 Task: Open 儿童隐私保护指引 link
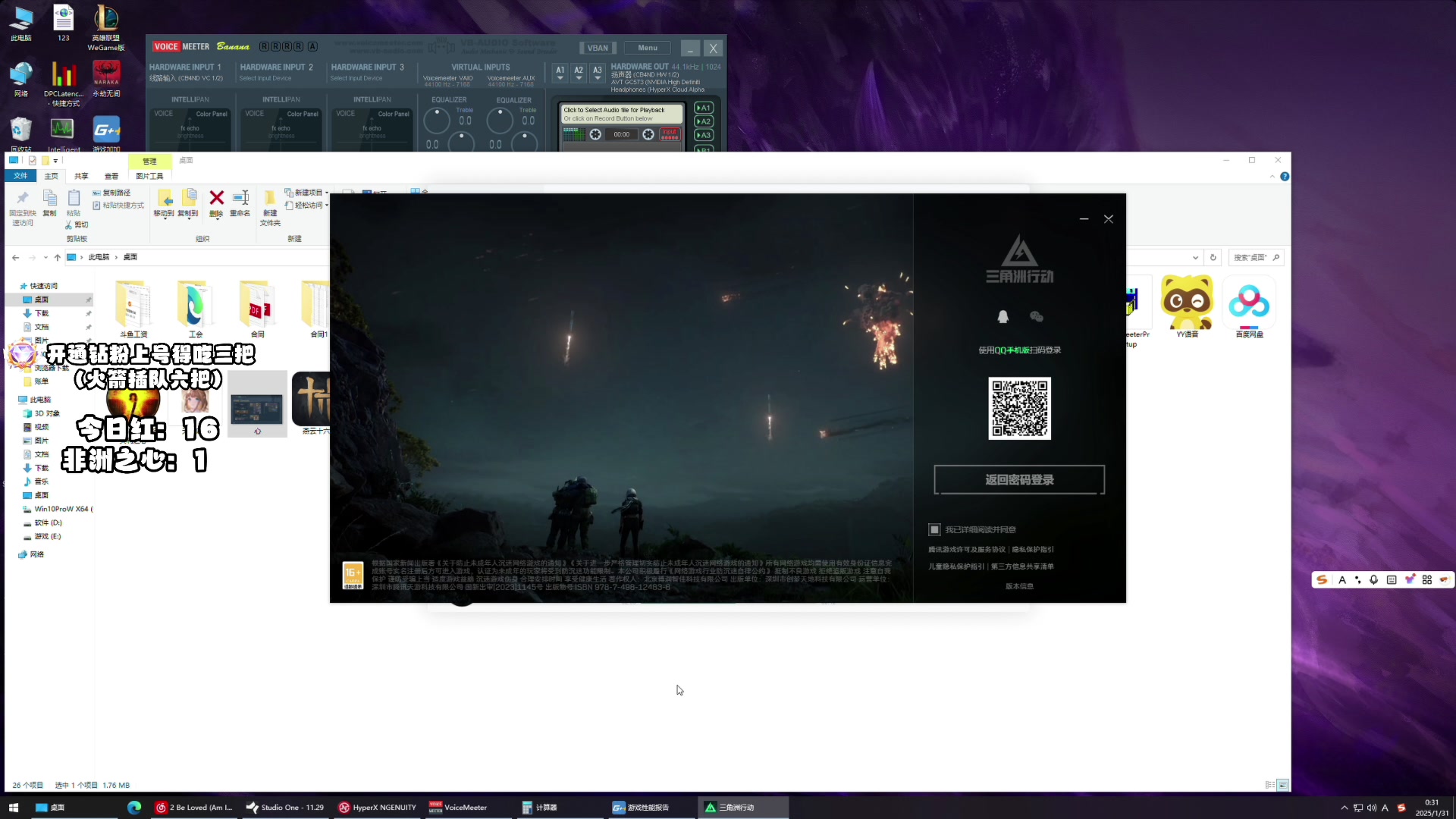click(x=956, y=566)
